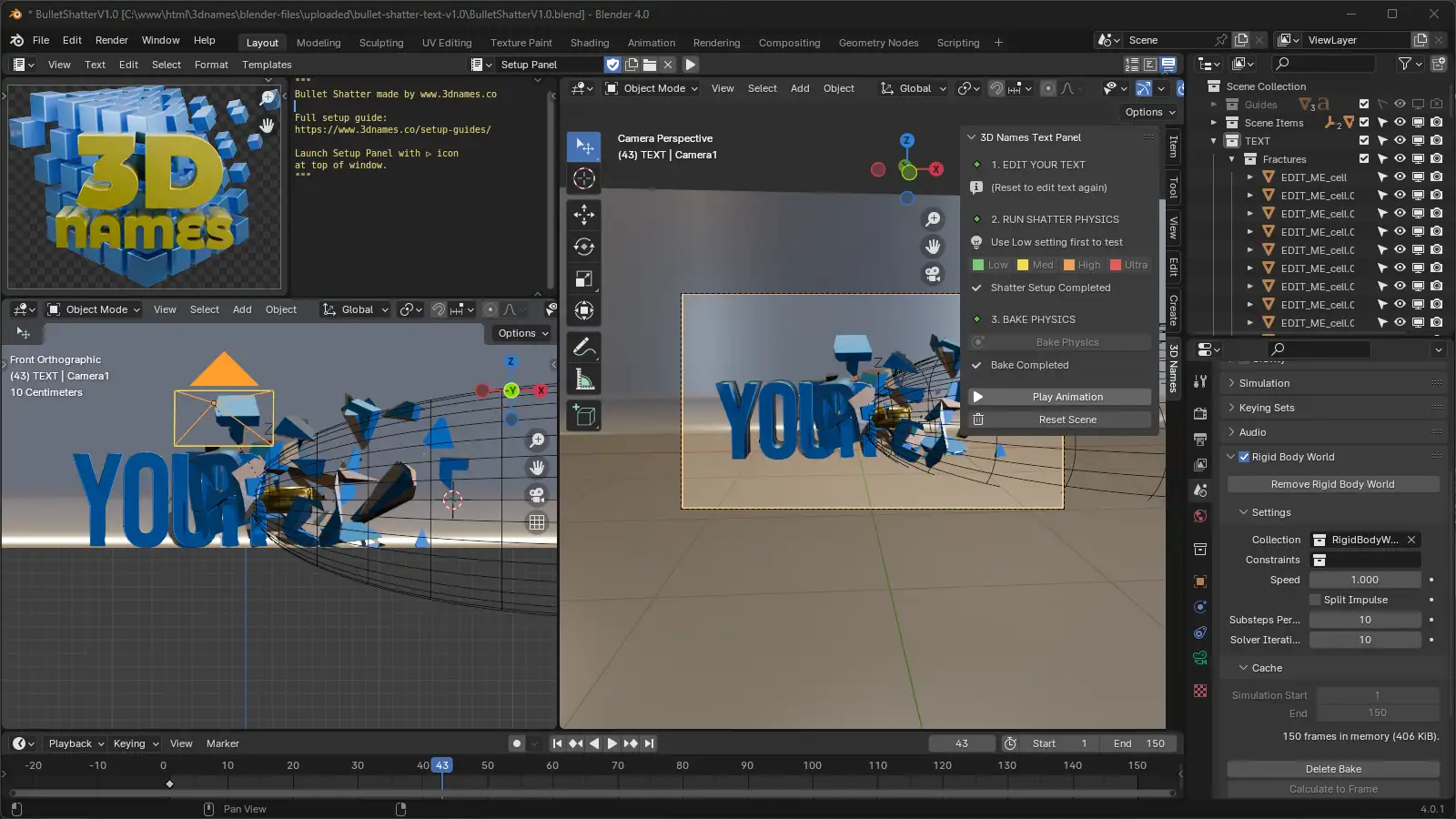
Task: Open the Physics properties tab icon
Action: (x=1200, y=607)
